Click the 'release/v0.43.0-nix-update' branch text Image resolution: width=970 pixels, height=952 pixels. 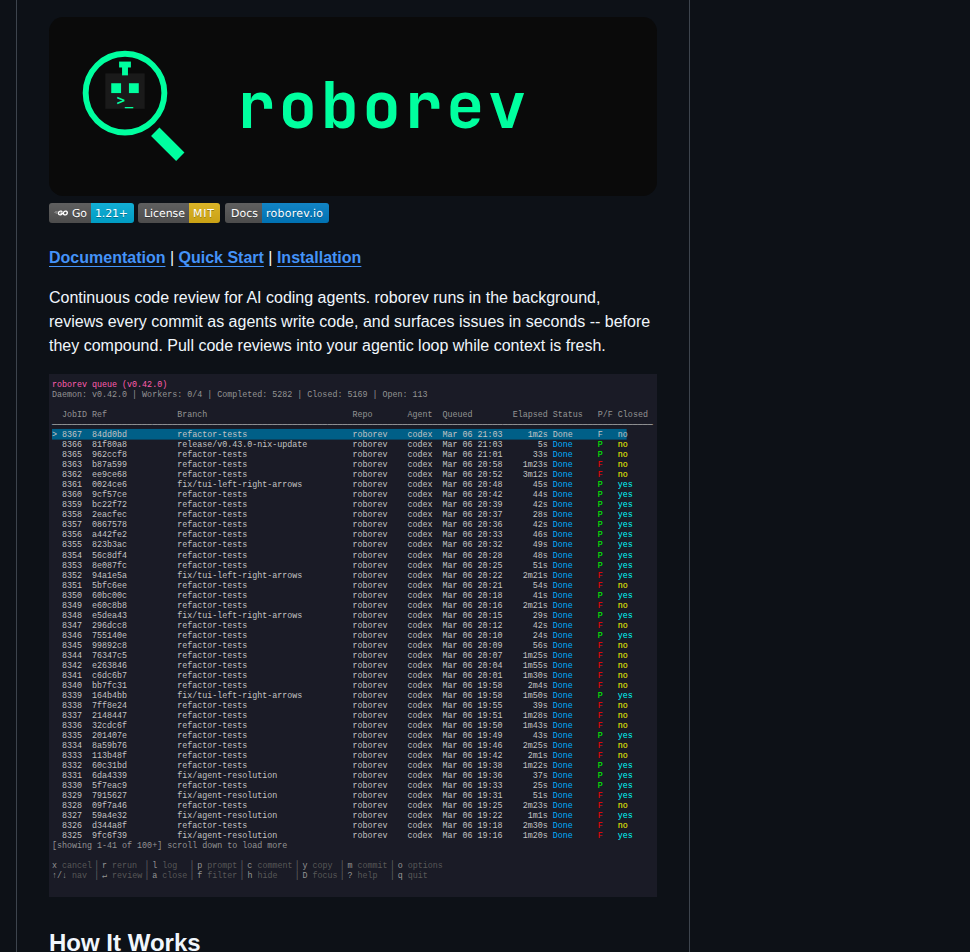click(x=242, y=444)
